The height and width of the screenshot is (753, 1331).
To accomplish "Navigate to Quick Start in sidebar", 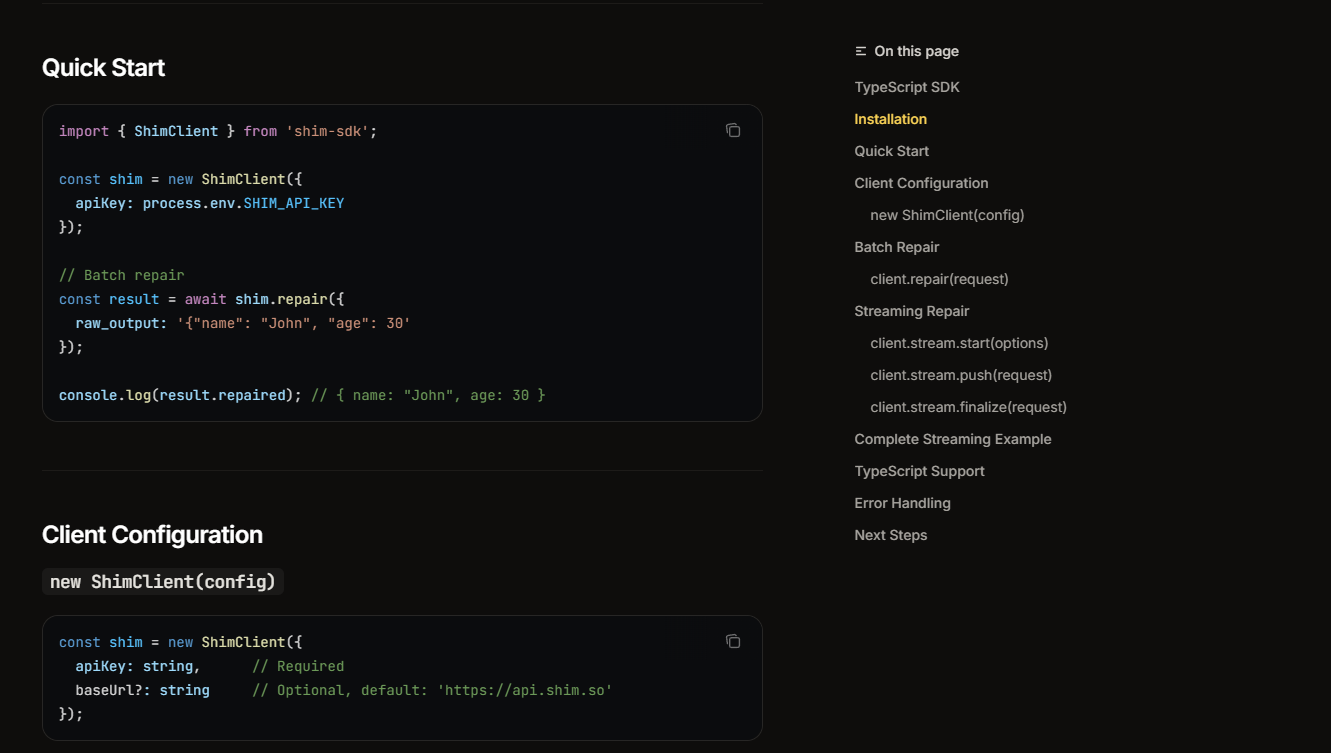I will [x=891, y=151].
